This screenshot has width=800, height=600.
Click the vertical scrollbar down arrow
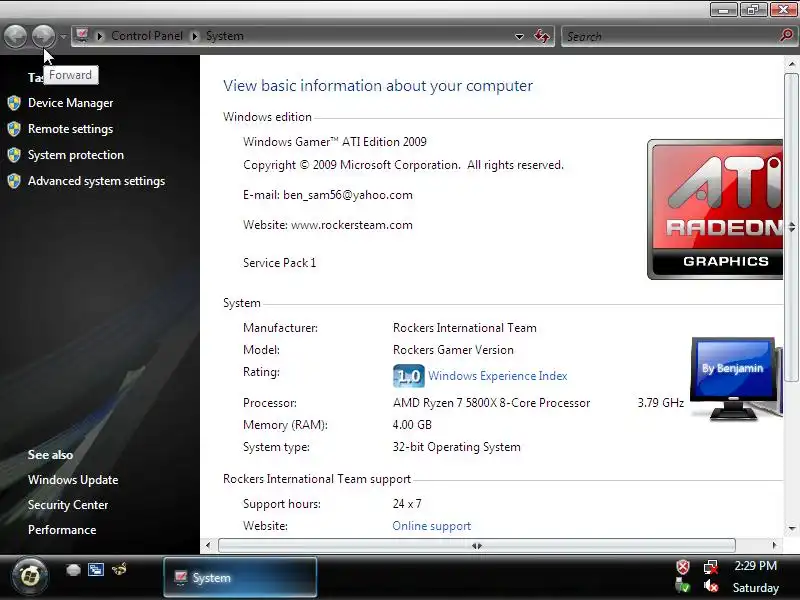pos(791,529)
